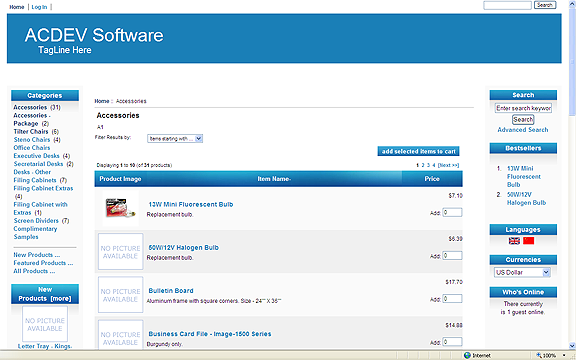Viewport: 576px width, 360px height.
Task: Click the Home link in top navigation
Action: (x=17, y=7)
